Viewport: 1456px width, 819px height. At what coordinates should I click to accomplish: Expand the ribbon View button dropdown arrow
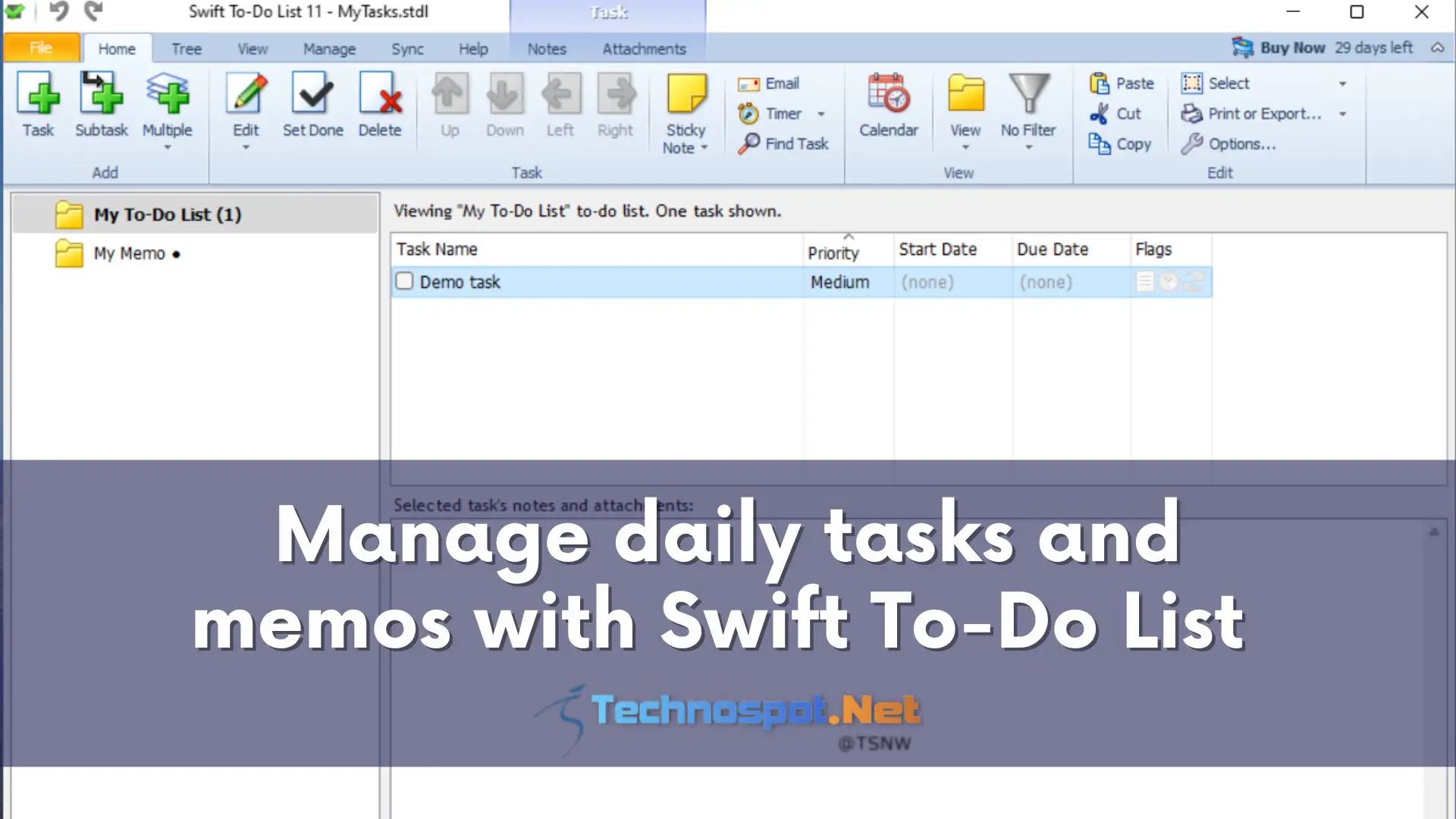(x=965, y=147)
